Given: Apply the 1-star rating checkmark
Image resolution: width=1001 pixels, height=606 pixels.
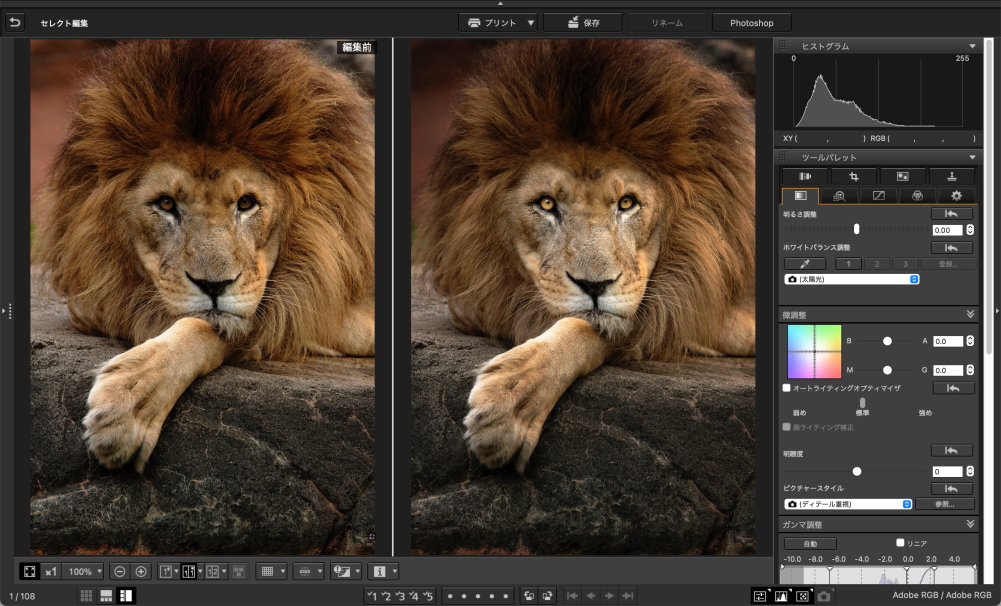Looking at the screenshot, I should tap(372, 596).
